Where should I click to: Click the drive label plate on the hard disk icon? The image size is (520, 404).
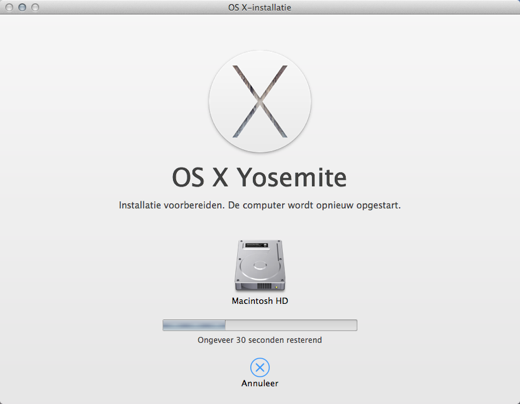(x=256, y=246)
